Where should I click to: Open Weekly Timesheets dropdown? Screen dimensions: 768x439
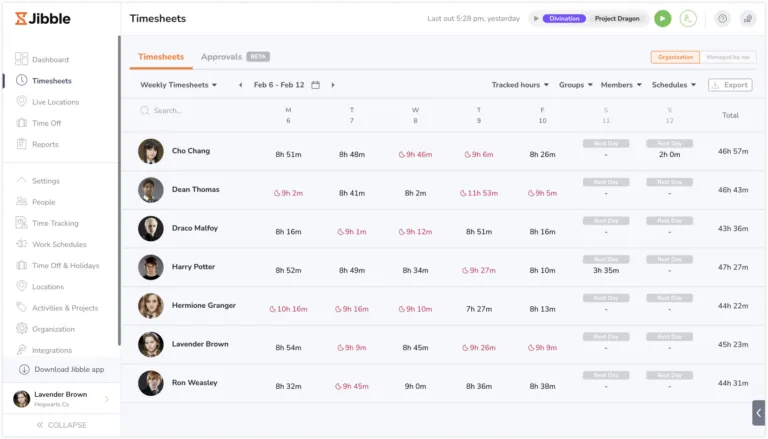(178, 85)
